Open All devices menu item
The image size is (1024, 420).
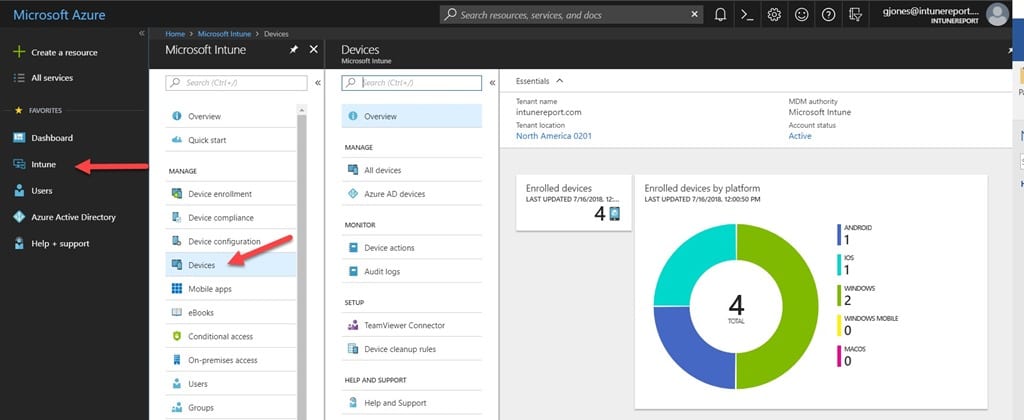(382, 170)
